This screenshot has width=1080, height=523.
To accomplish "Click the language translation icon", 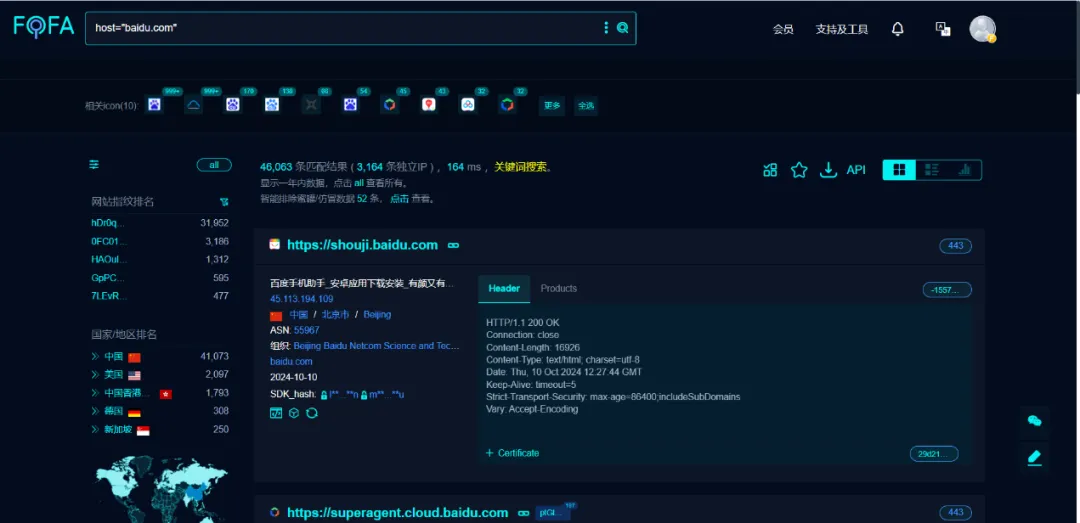I will coord(942,29).
